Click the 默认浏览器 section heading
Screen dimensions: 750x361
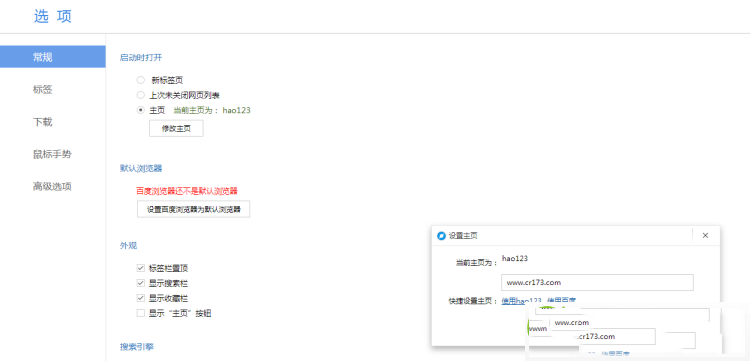click(x=141, y=168)
